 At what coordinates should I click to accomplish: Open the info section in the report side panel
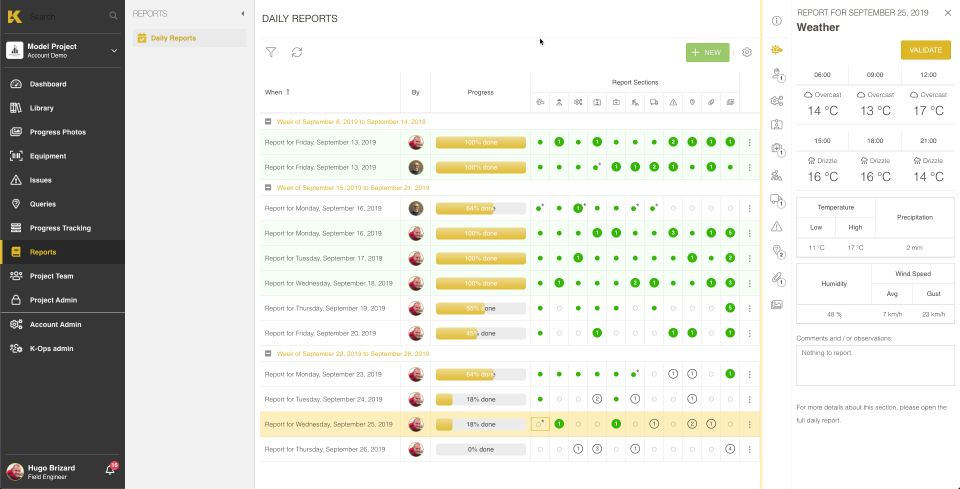click(777, 21)
